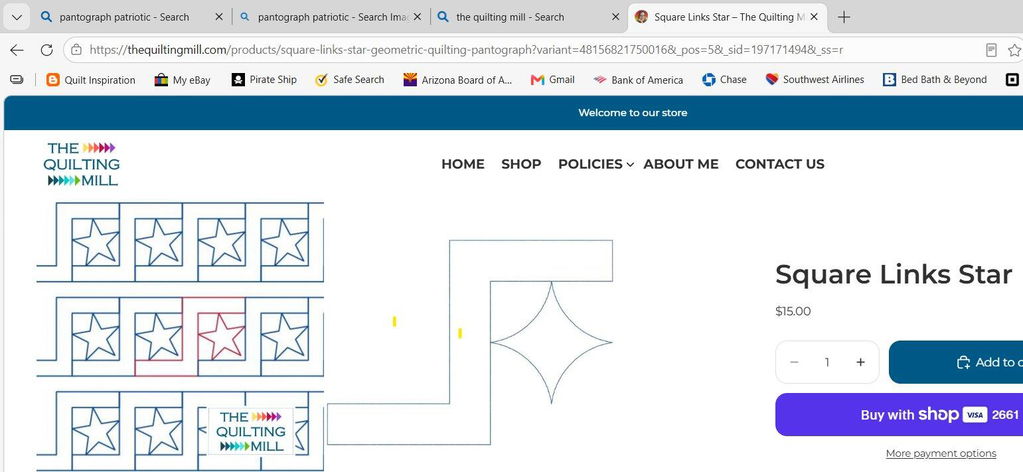The image size is (1023, 472).
Task: Click the address bar URL
Action: click(466, 50)
